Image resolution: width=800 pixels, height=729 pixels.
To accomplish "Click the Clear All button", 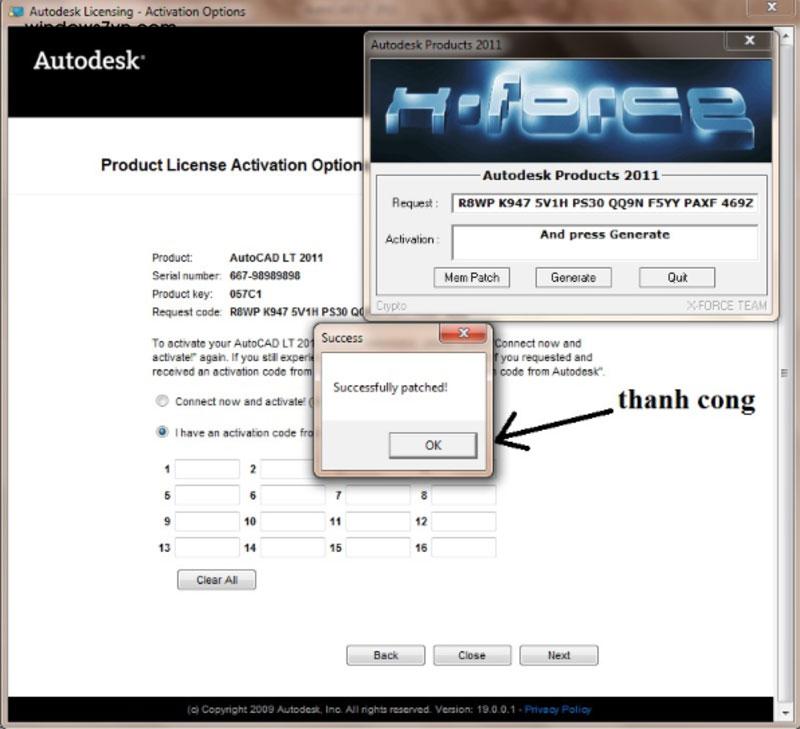I will [x=216, y=580].
